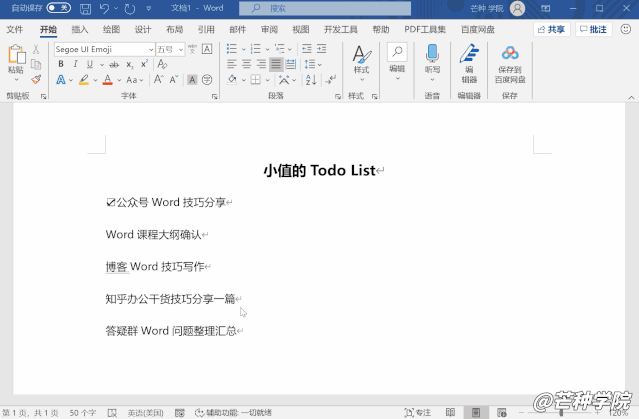Expand the 粘贴 paste options arrow
Screen dimensions: 639x419
pyautogui.click(x=16, y=80)
